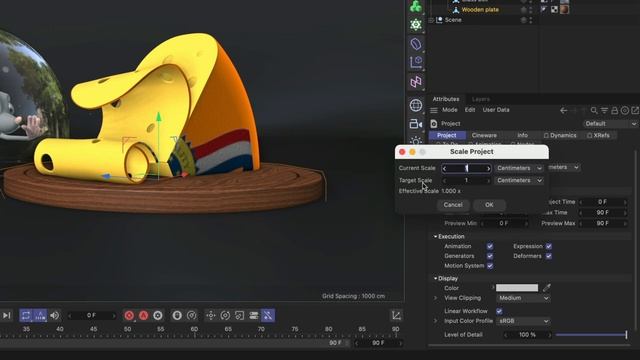Click OK in Scale Project dialog
The image size is (640, 360).
489,205
